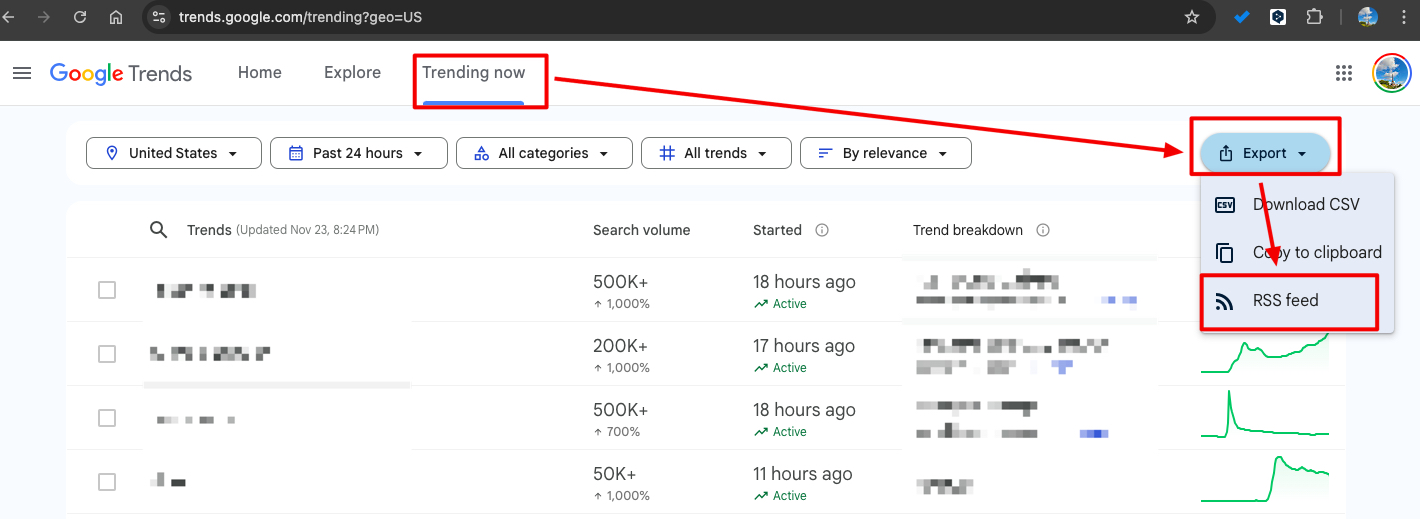Select Download CSV in the export menu

[x=1305, y=205]
